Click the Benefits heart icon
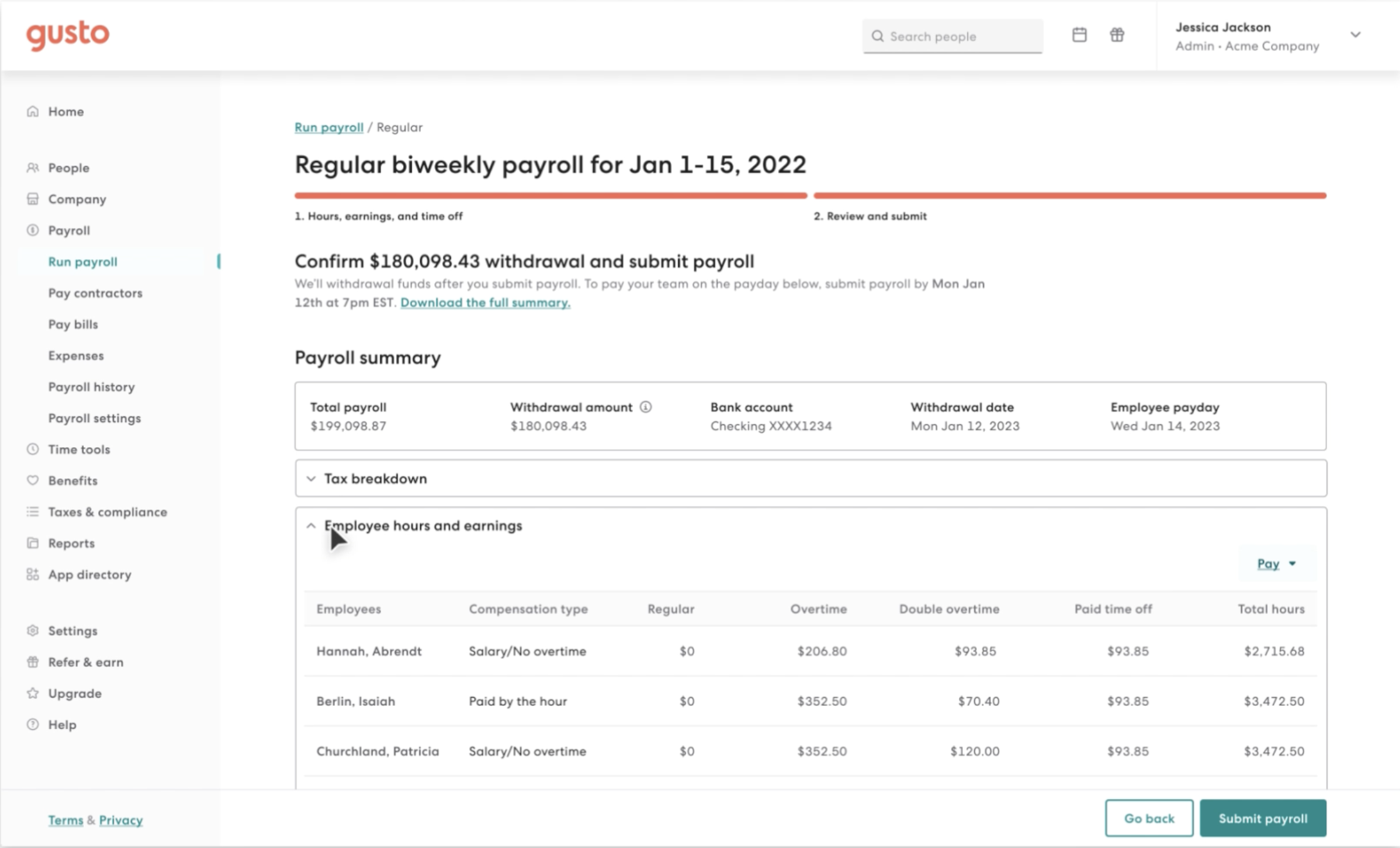This screenshot has width=1400, height=848. (33, 480)
